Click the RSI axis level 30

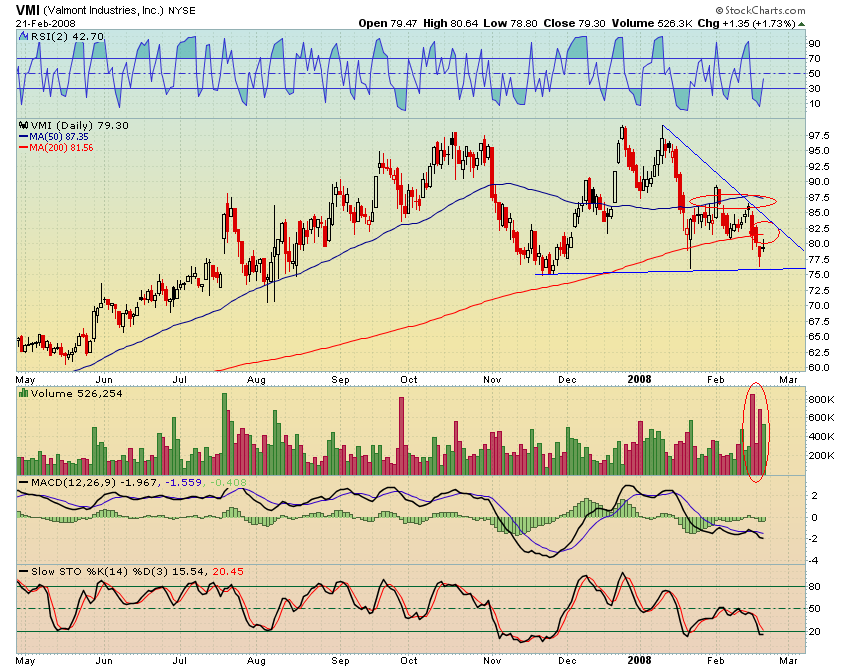tap(814, 88)
